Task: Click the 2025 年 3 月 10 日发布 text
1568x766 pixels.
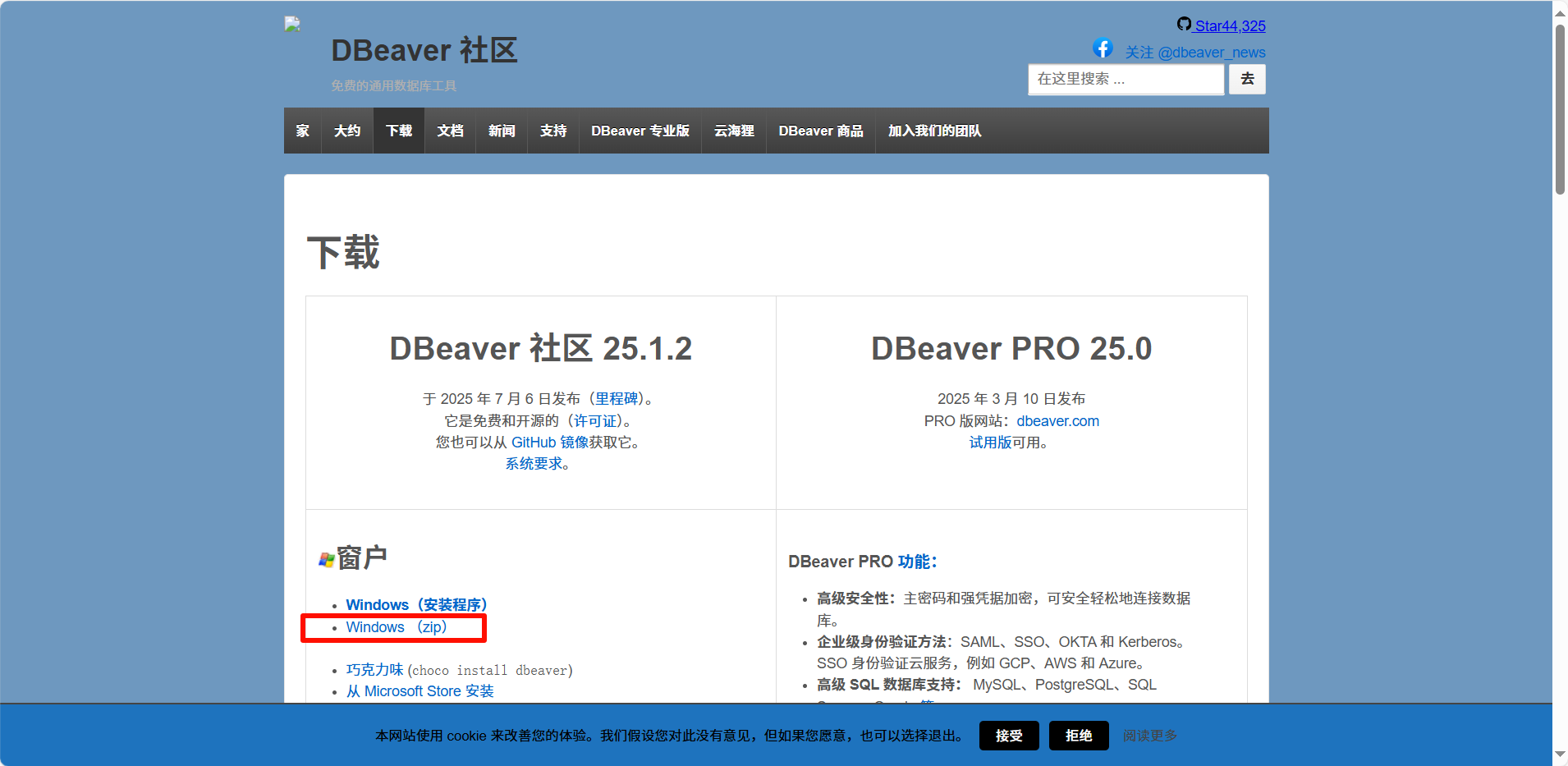Action: [1011, 399]
